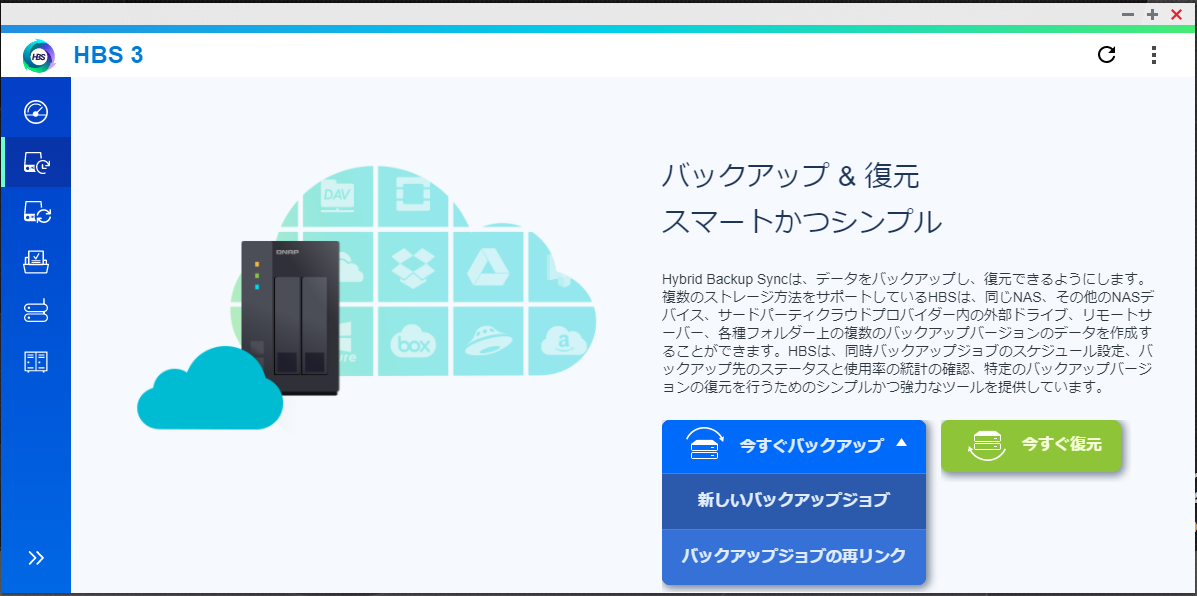Open the Jobs sidebar icon

[36, 262]
